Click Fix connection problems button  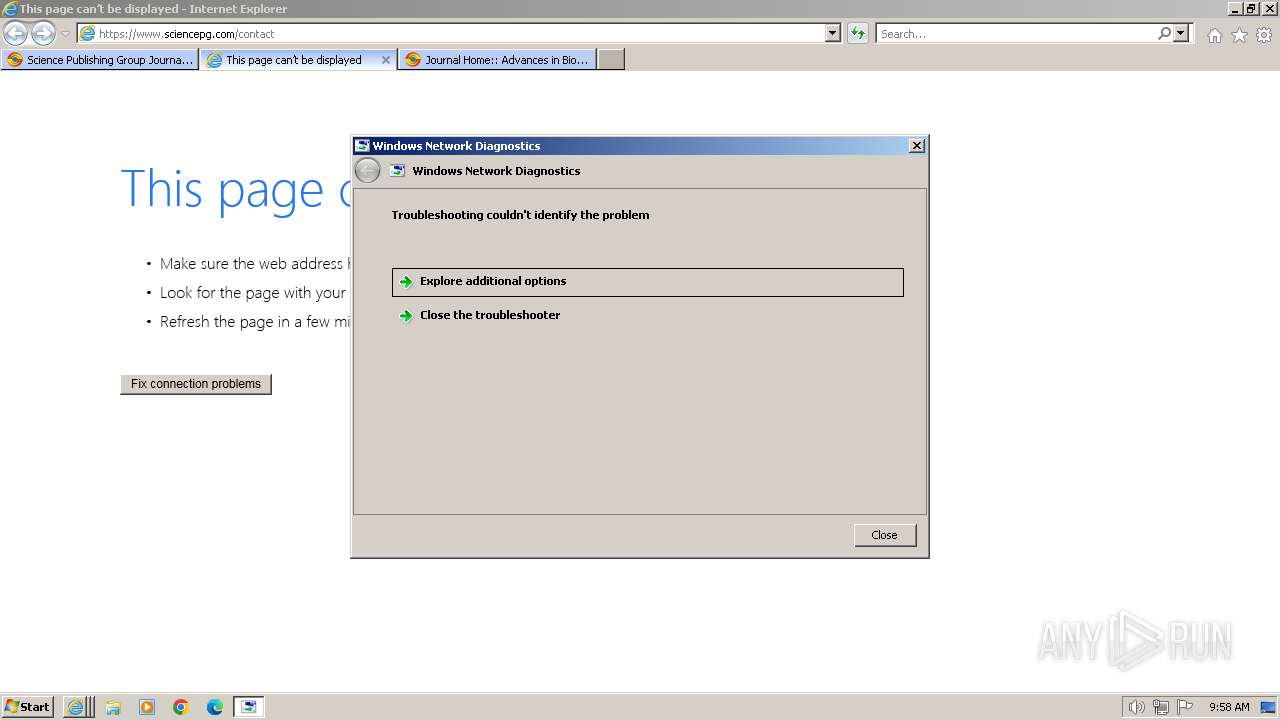196,384
